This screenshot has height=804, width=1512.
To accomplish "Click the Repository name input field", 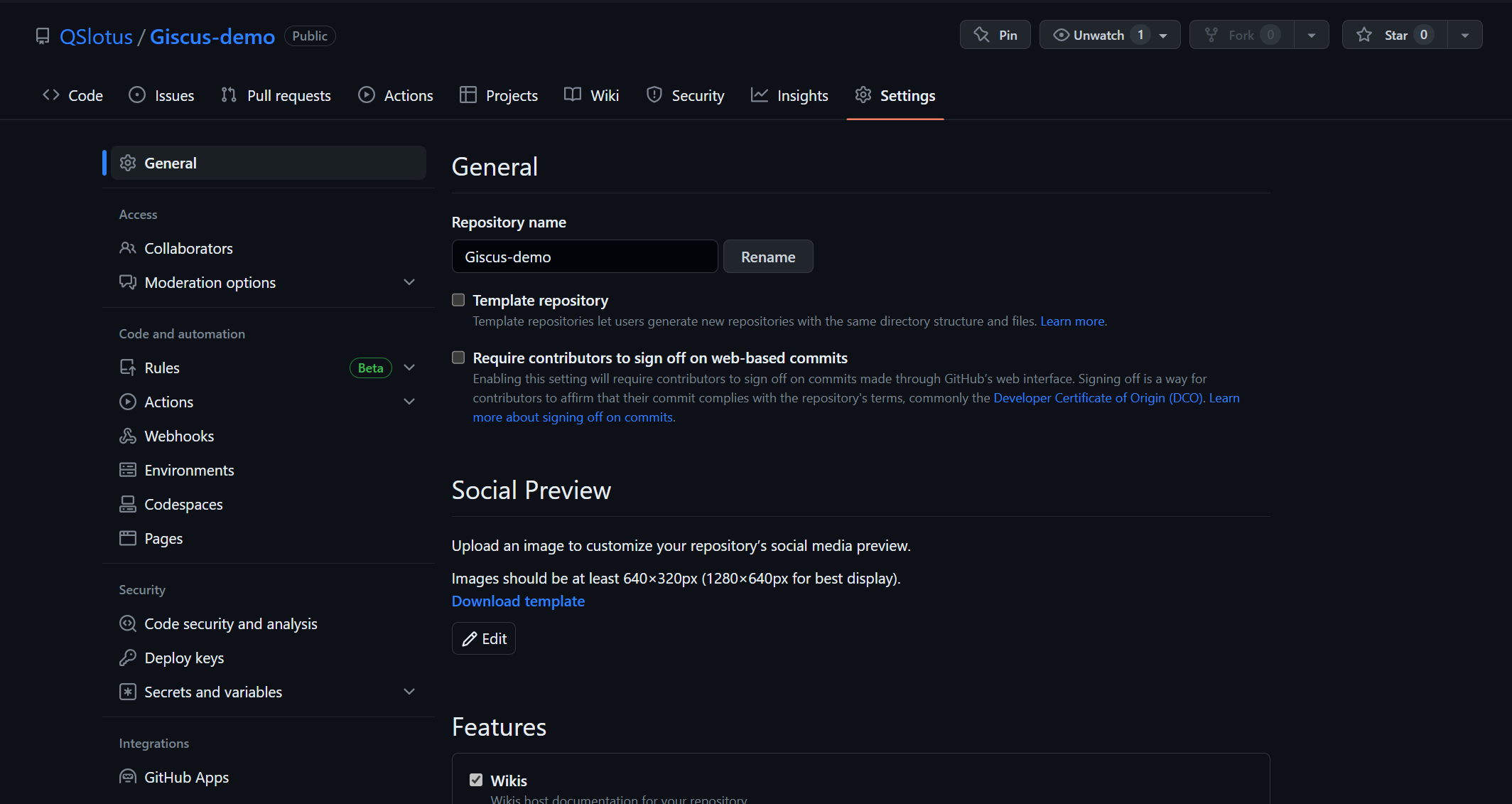I will pyautogui.click(x=584, y=257).
